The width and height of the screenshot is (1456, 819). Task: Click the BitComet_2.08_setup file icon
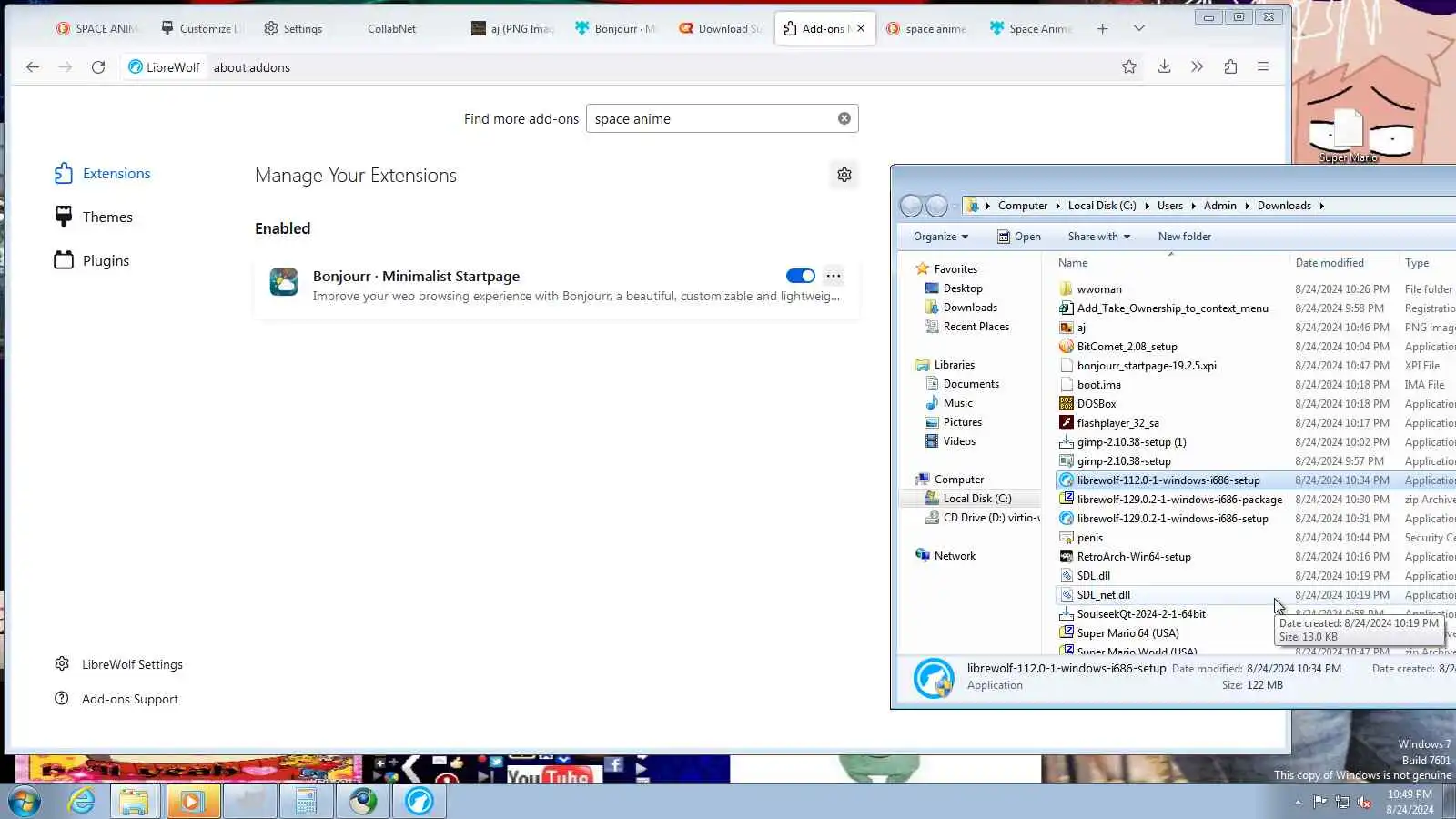(1067, 347)
